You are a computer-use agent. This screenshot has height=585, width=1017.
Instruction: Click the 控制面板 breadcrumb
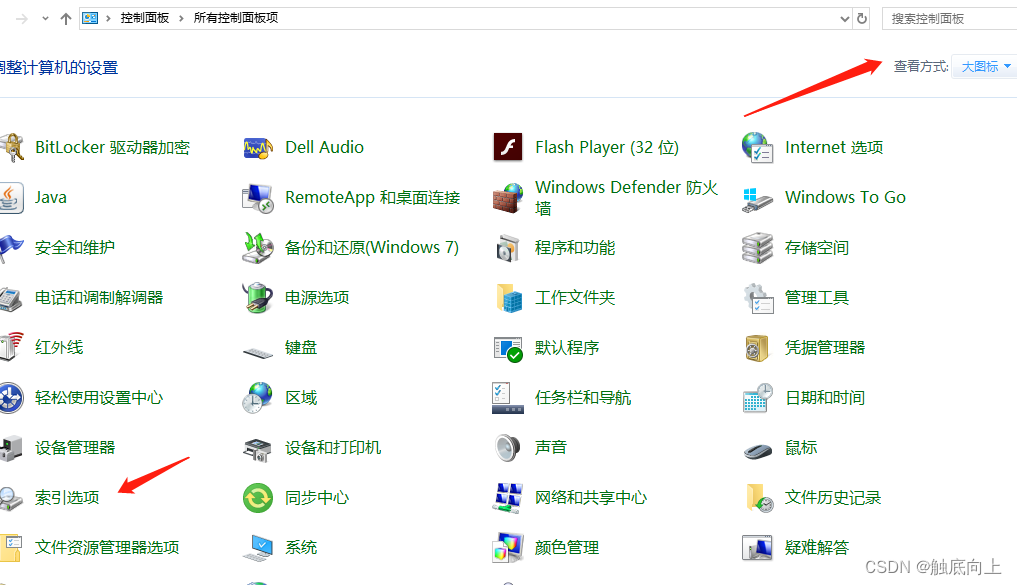point(145,18)
